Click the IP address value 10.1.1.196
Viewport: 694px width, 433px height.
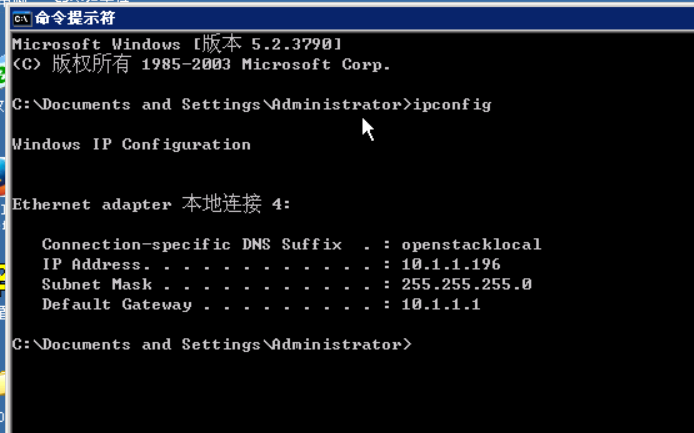[x=451, y=264]
